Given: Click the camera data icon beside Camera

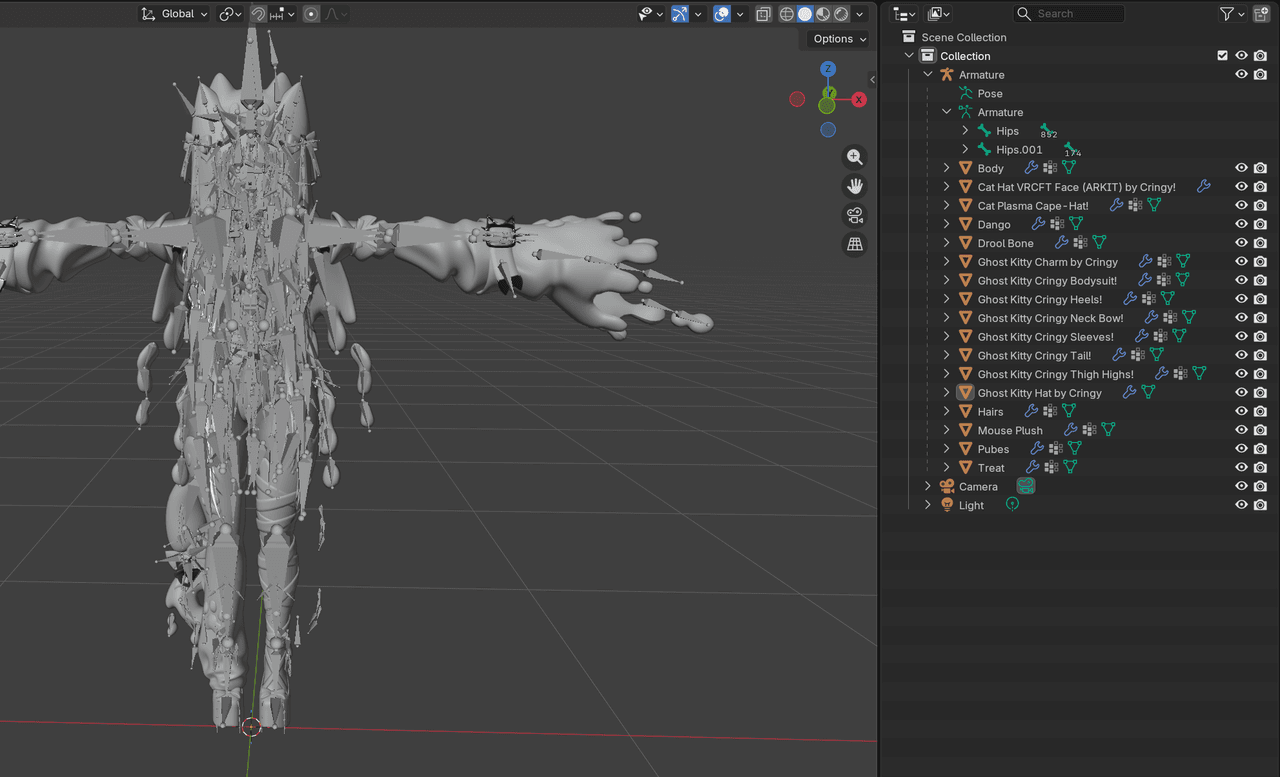Looking at the screenshot, I should click(1026, 486).
